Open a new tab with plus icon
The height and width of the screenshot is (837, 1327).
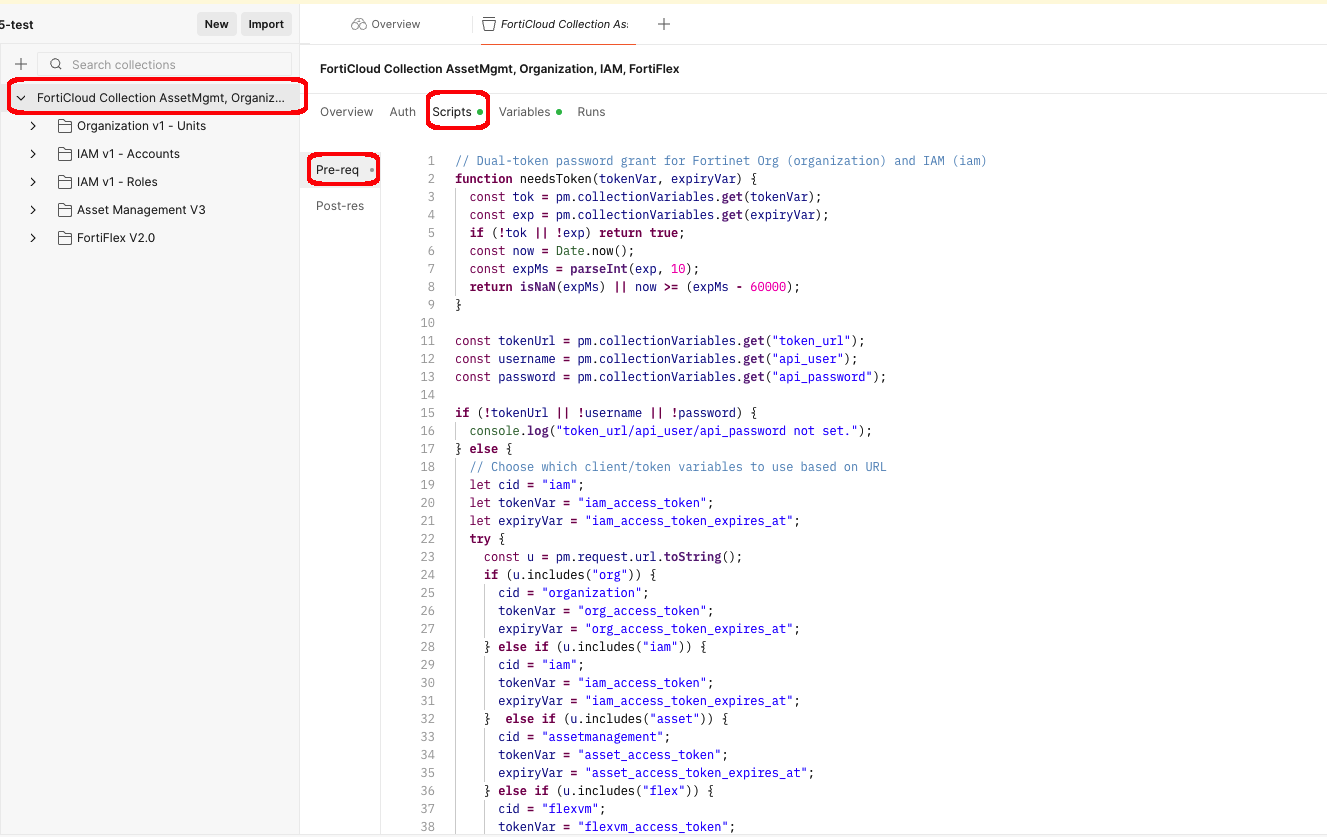664,24
